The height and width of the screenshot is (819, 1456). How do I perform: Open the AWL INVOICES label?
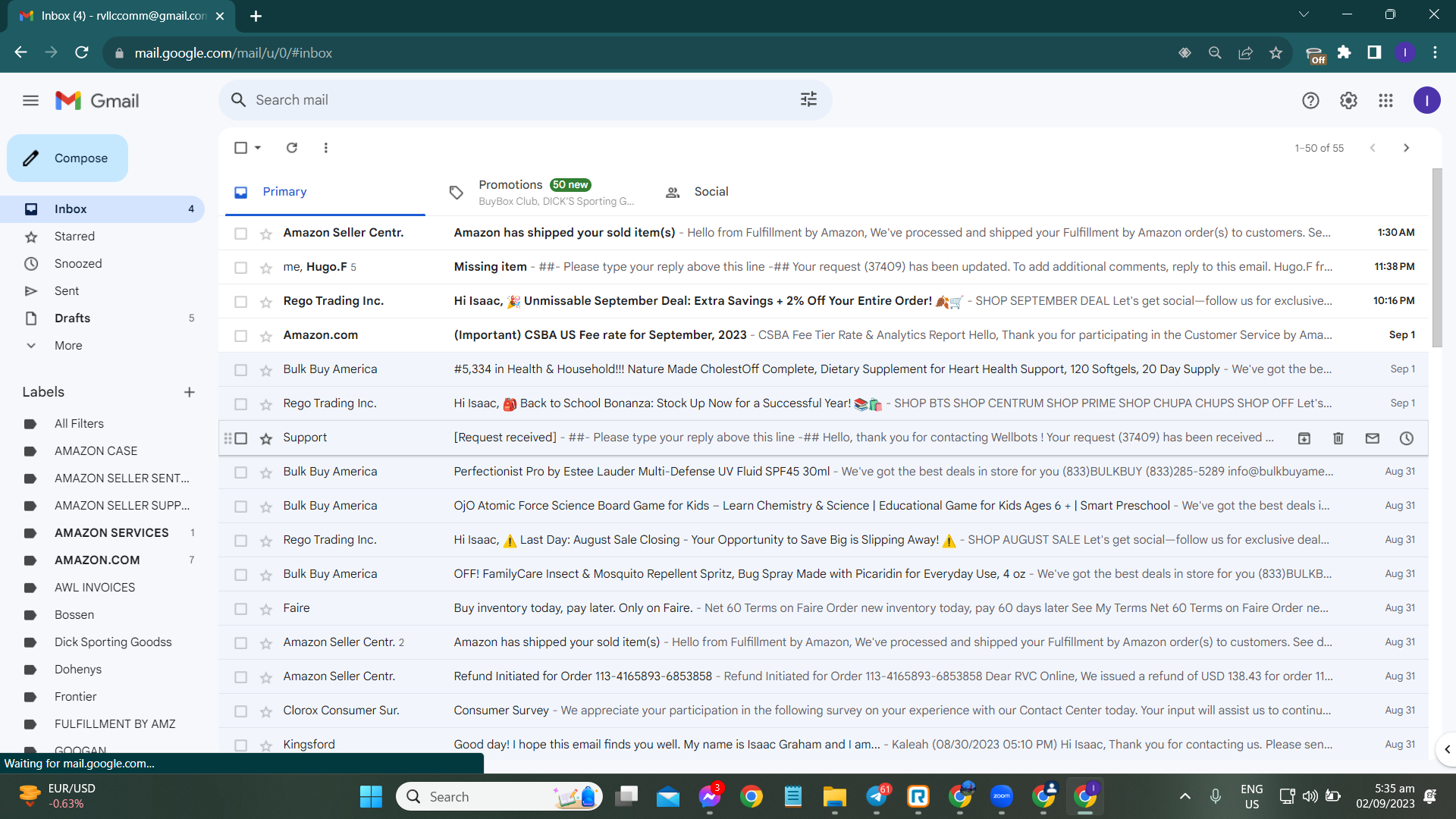95,588
